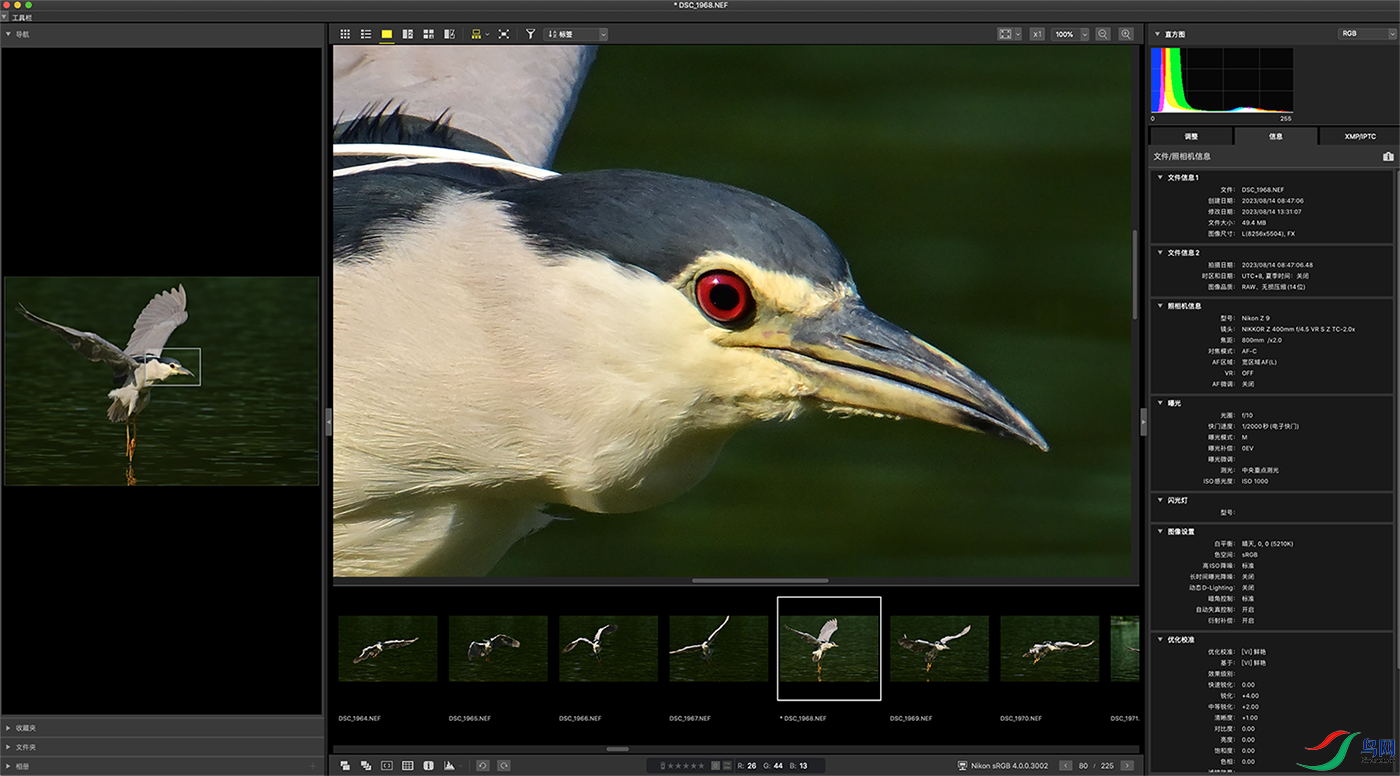Go to next image with arrow button
Screen dimensions: 1400x776
click(1127, 766)
